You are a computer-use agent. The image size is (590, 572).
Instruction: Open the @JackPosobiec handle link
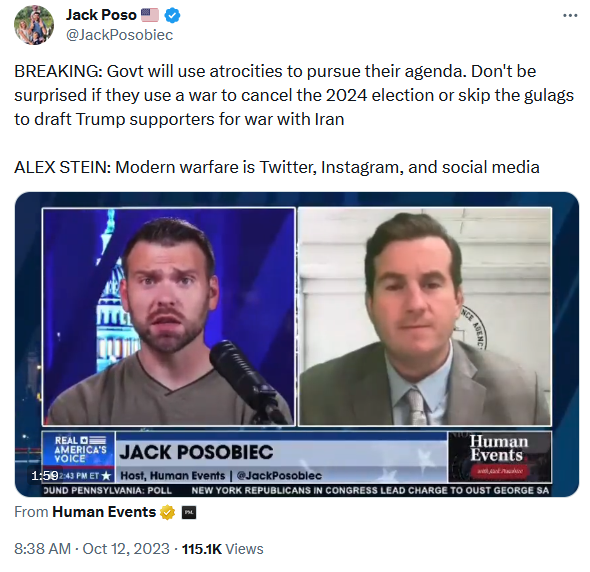(x=119, y=35)
